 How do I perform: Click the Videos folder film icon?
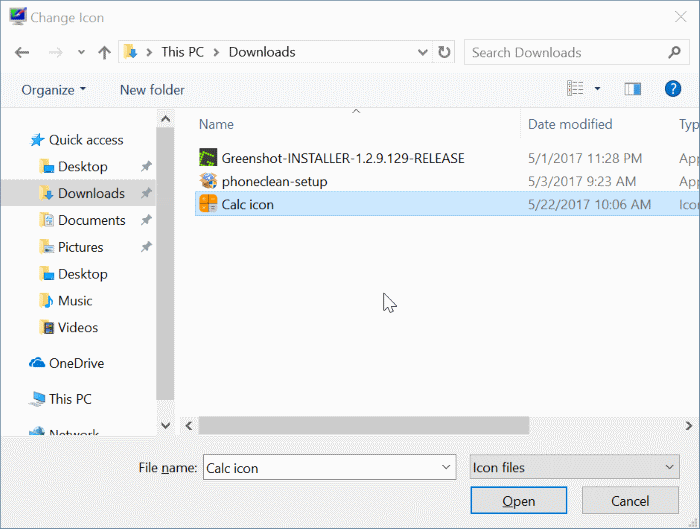(x=46, y=327)
